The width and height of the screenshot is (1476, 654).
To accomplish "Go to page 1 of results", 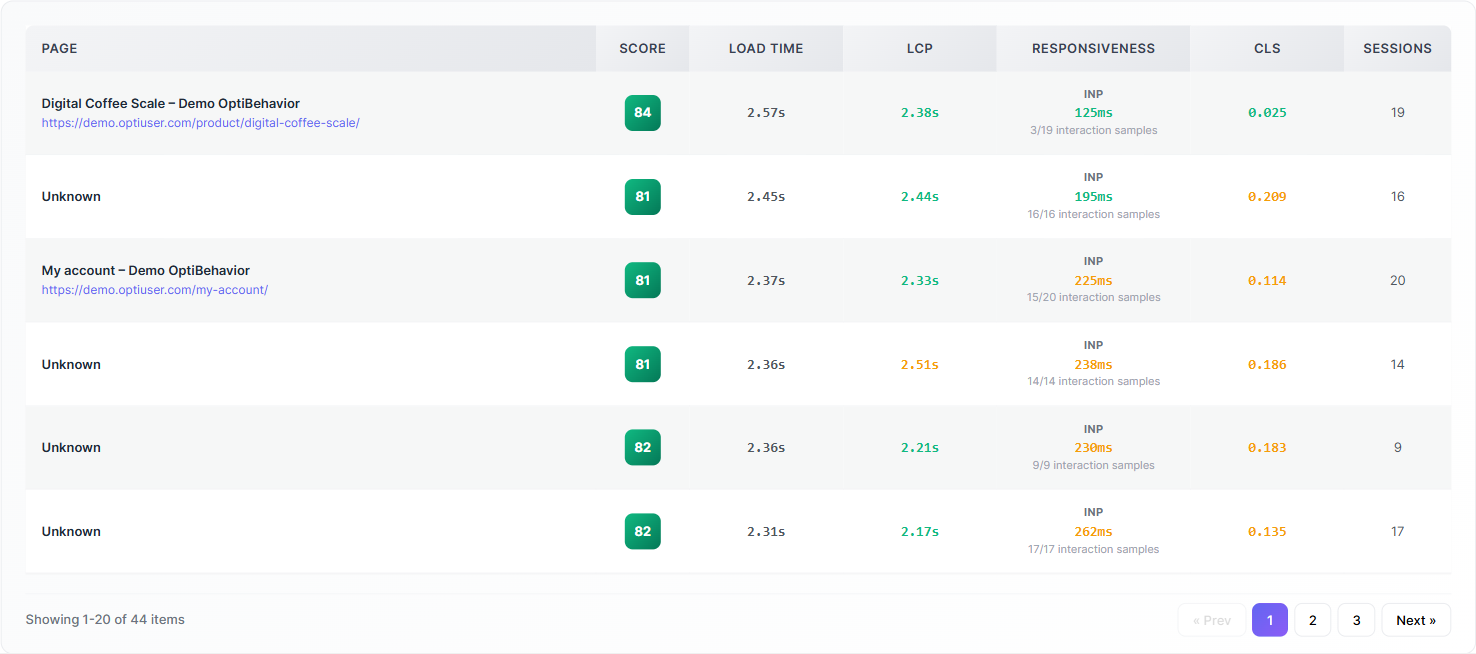I will tap(1270, 620).
